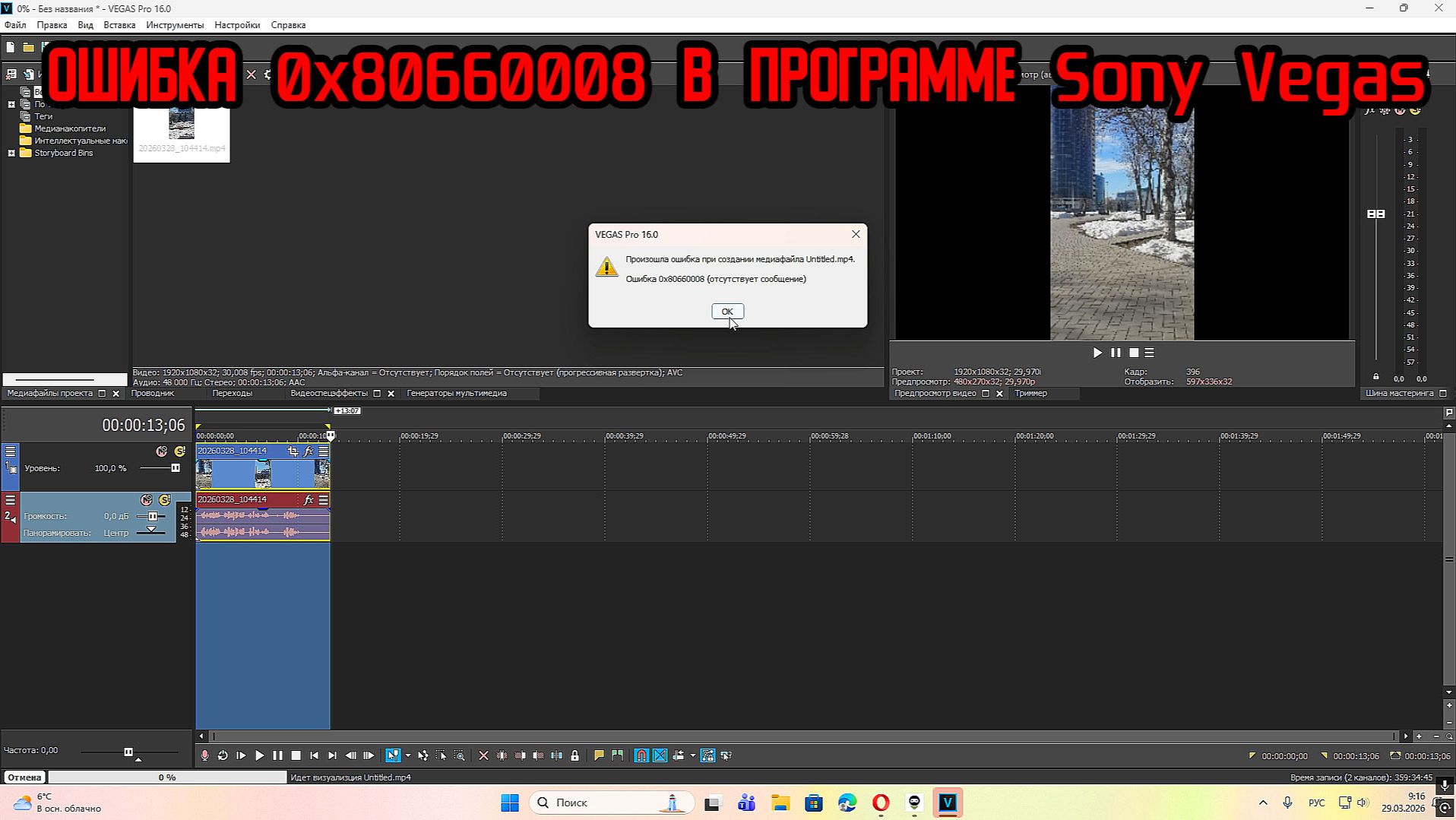The image size is (1456, 820).
Task: Go to End of the timeline
Action: click(x=332, y=755)
